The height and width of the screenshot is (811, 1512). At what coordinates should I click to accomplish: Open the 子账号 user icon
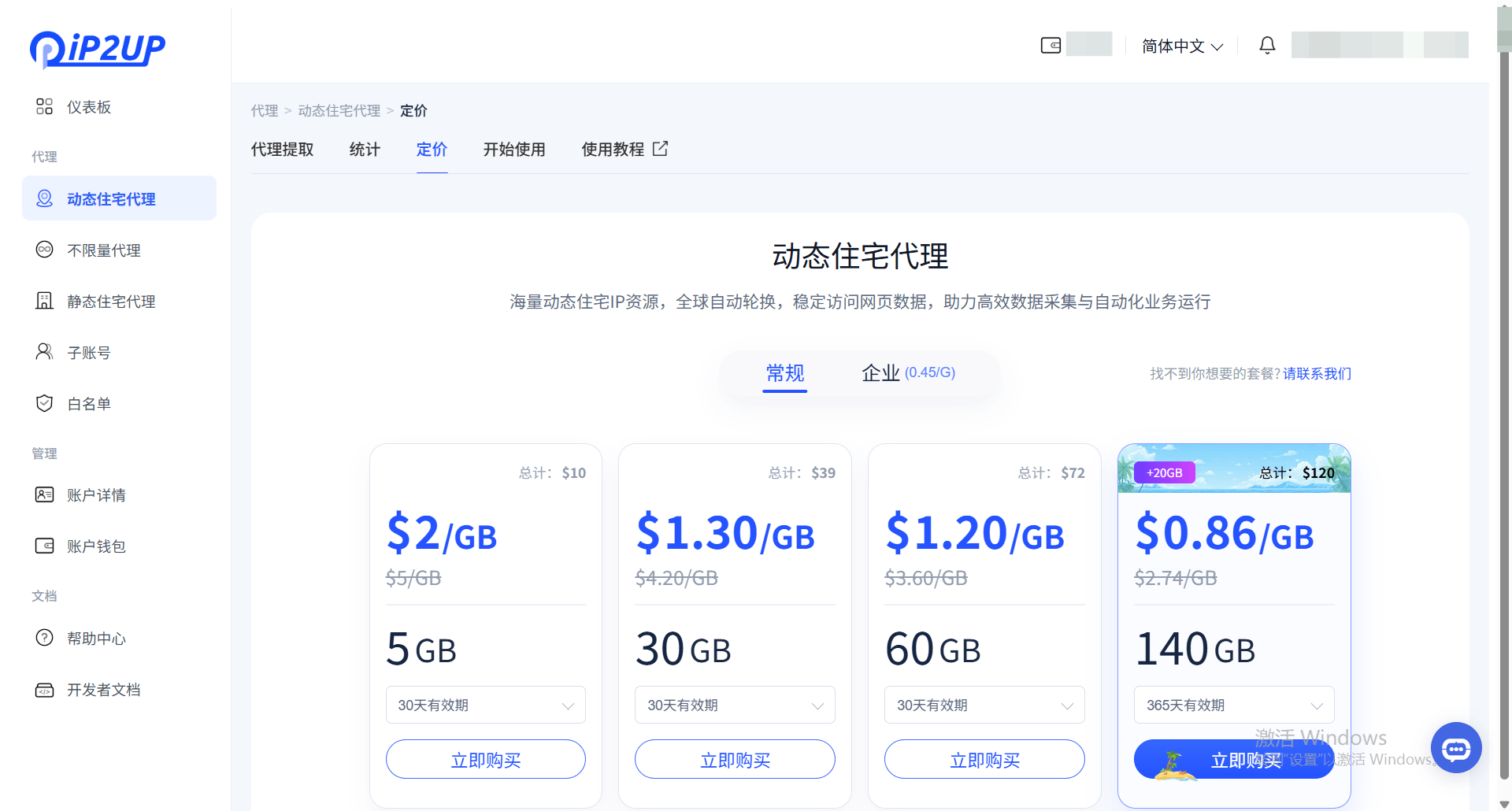click(x=45, y=352)
